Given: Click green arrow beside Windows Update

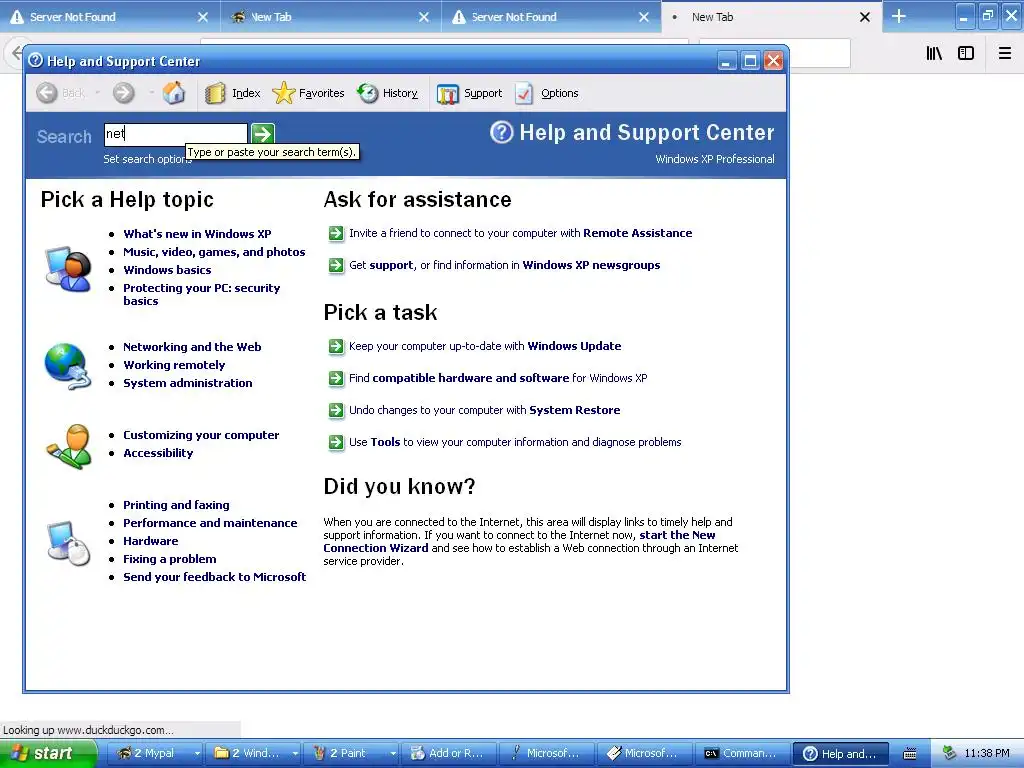Looking at the screenshot, I should click(336, 346).
